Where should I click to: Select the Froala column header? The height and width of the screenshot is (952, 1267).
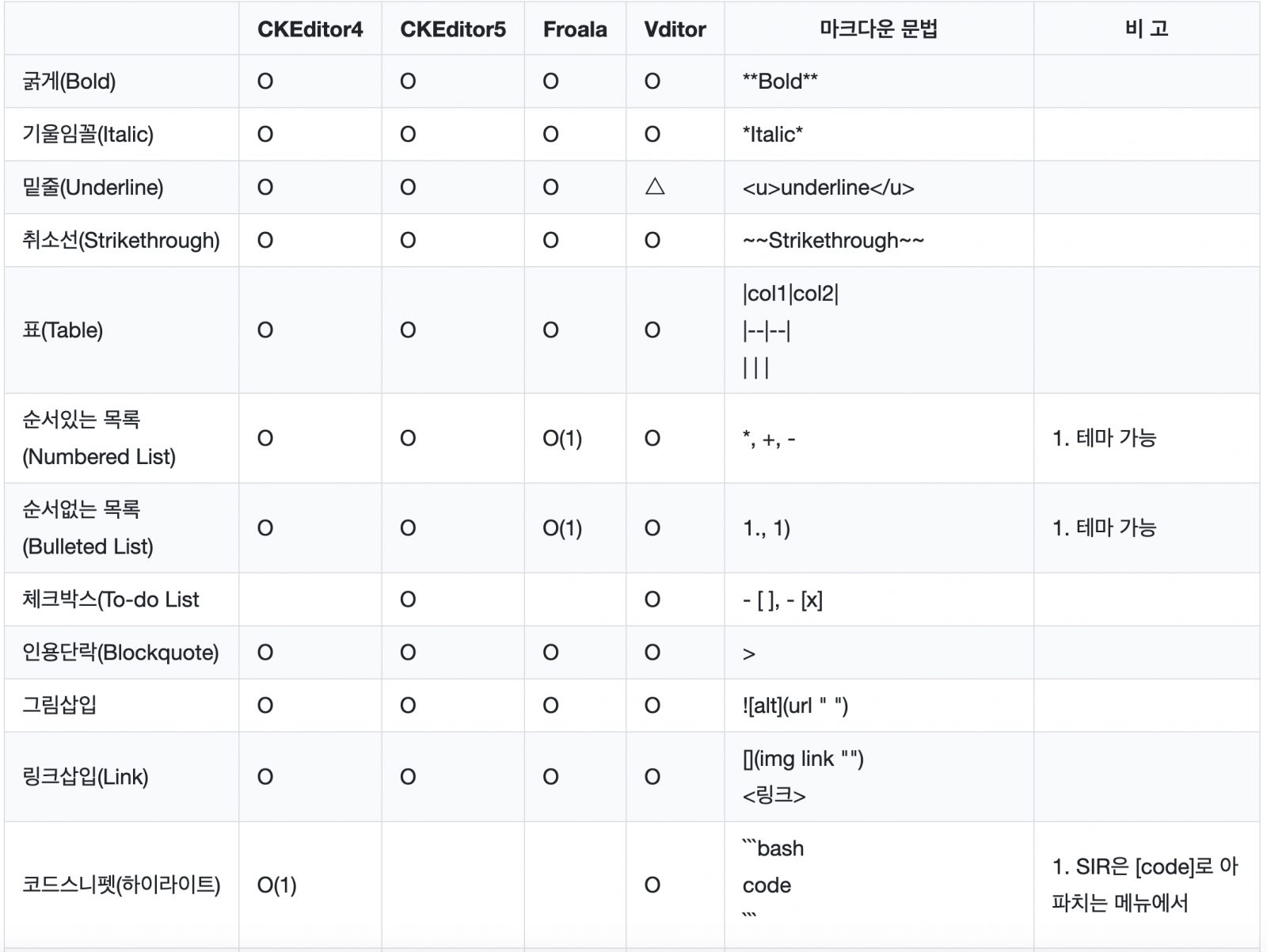[x=575, y=29]
